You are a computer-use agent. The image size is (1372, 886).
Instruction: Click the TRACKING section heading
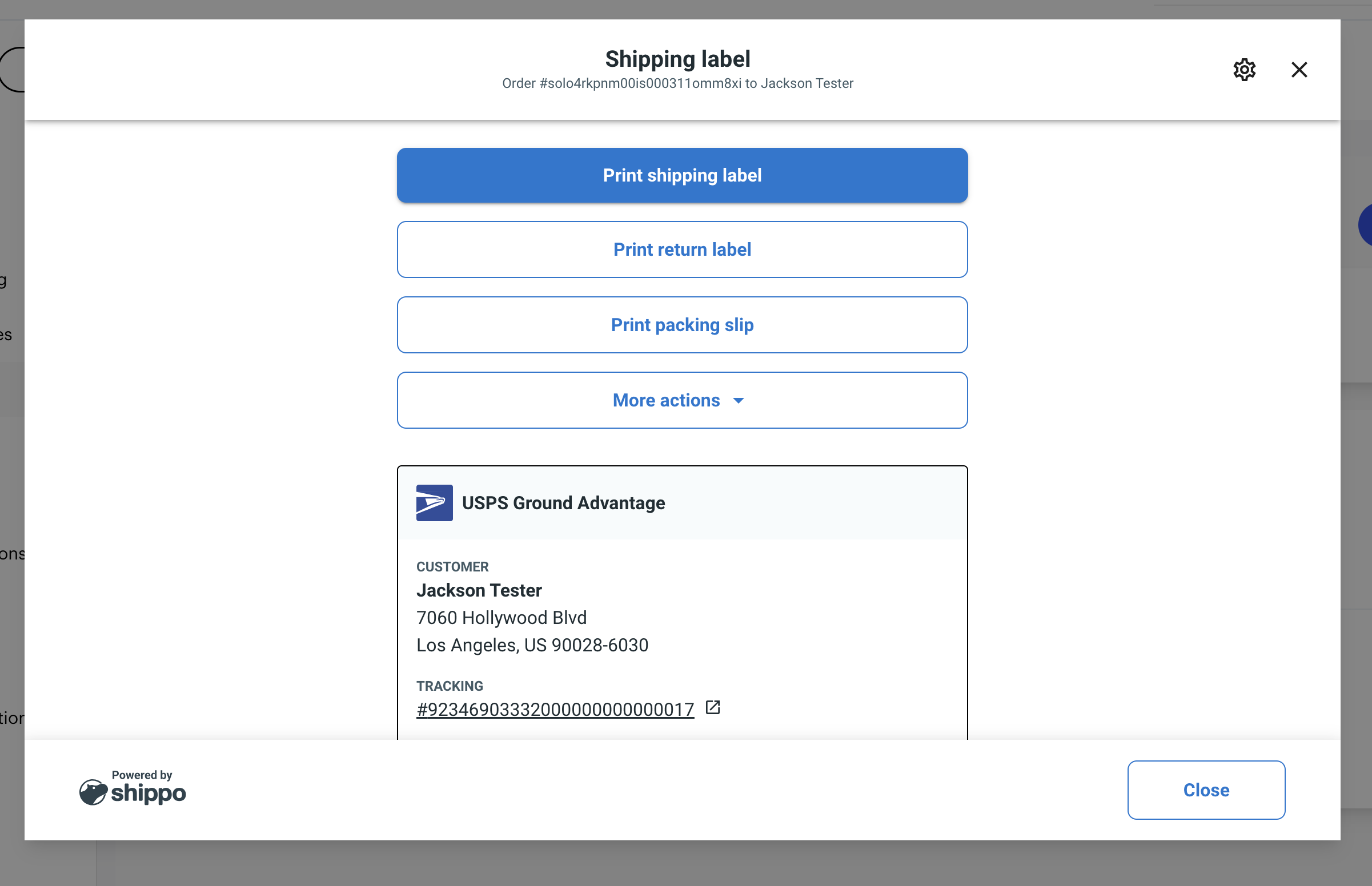tap(450, 686)
